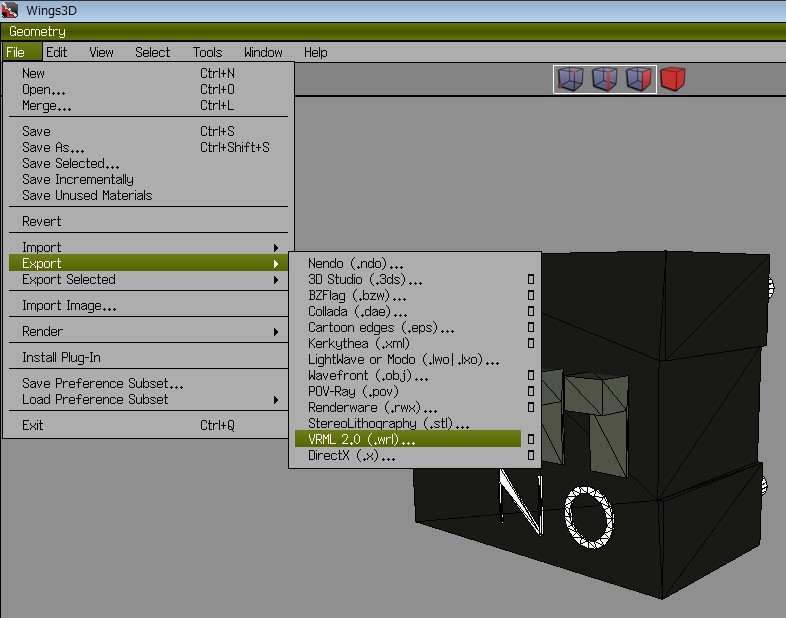Open options box for BZFlag export
Screen dimensions: 786x618
click(x=531, y=295)
